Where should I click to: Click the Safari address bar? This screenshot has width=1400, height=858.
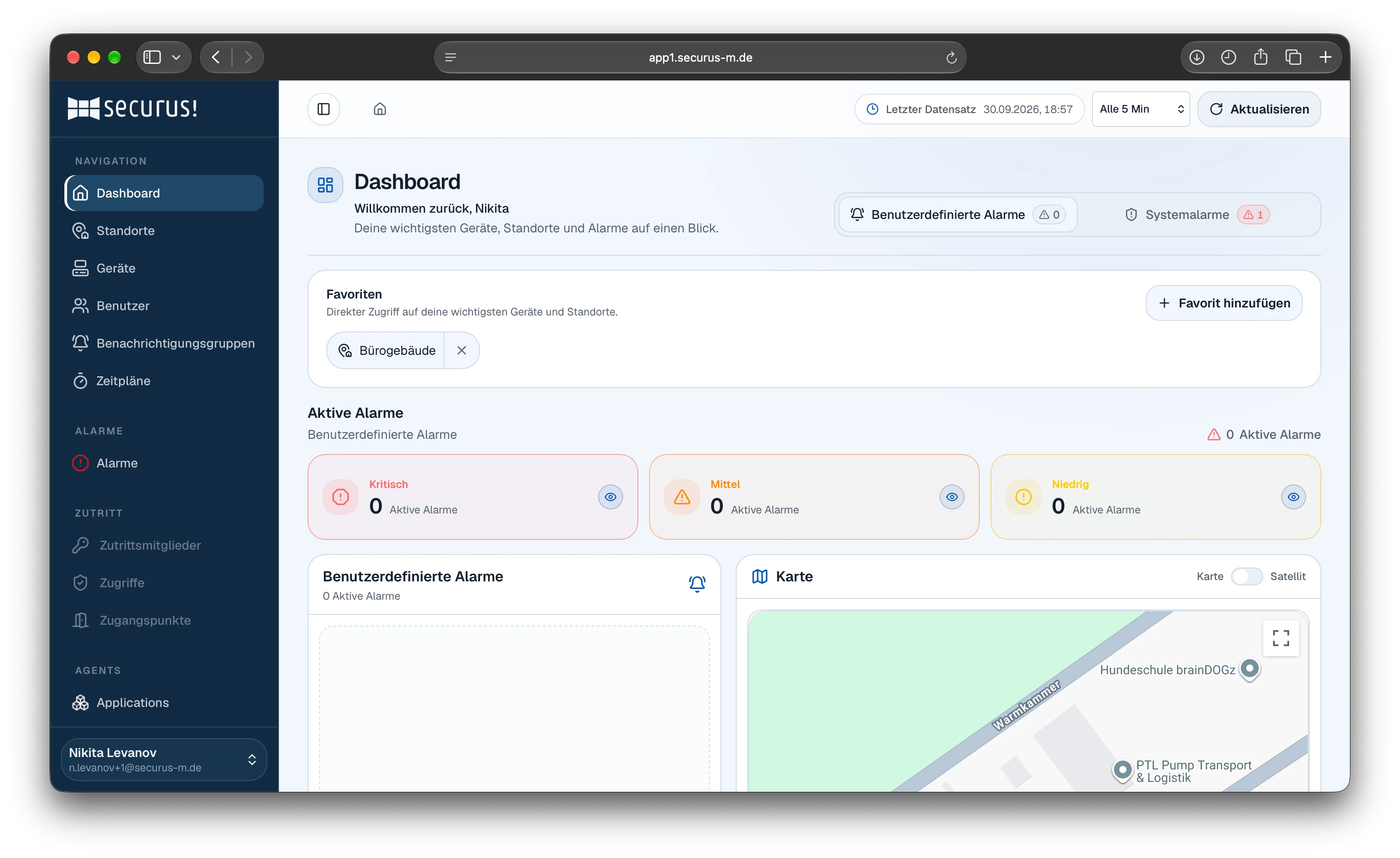click(700, 57)
